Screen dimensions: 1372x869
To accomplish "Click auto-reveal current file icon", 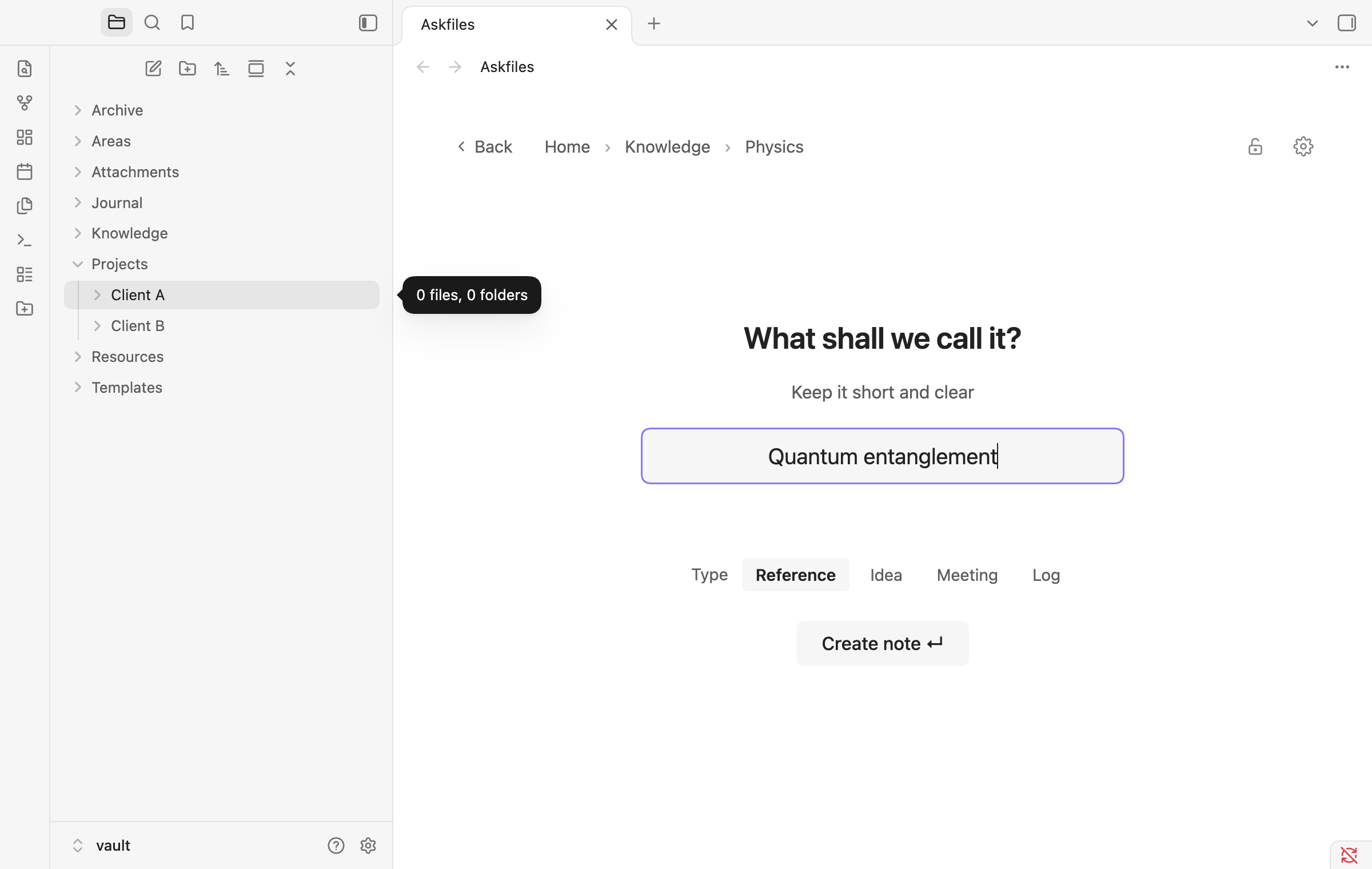I will [256, 69].
